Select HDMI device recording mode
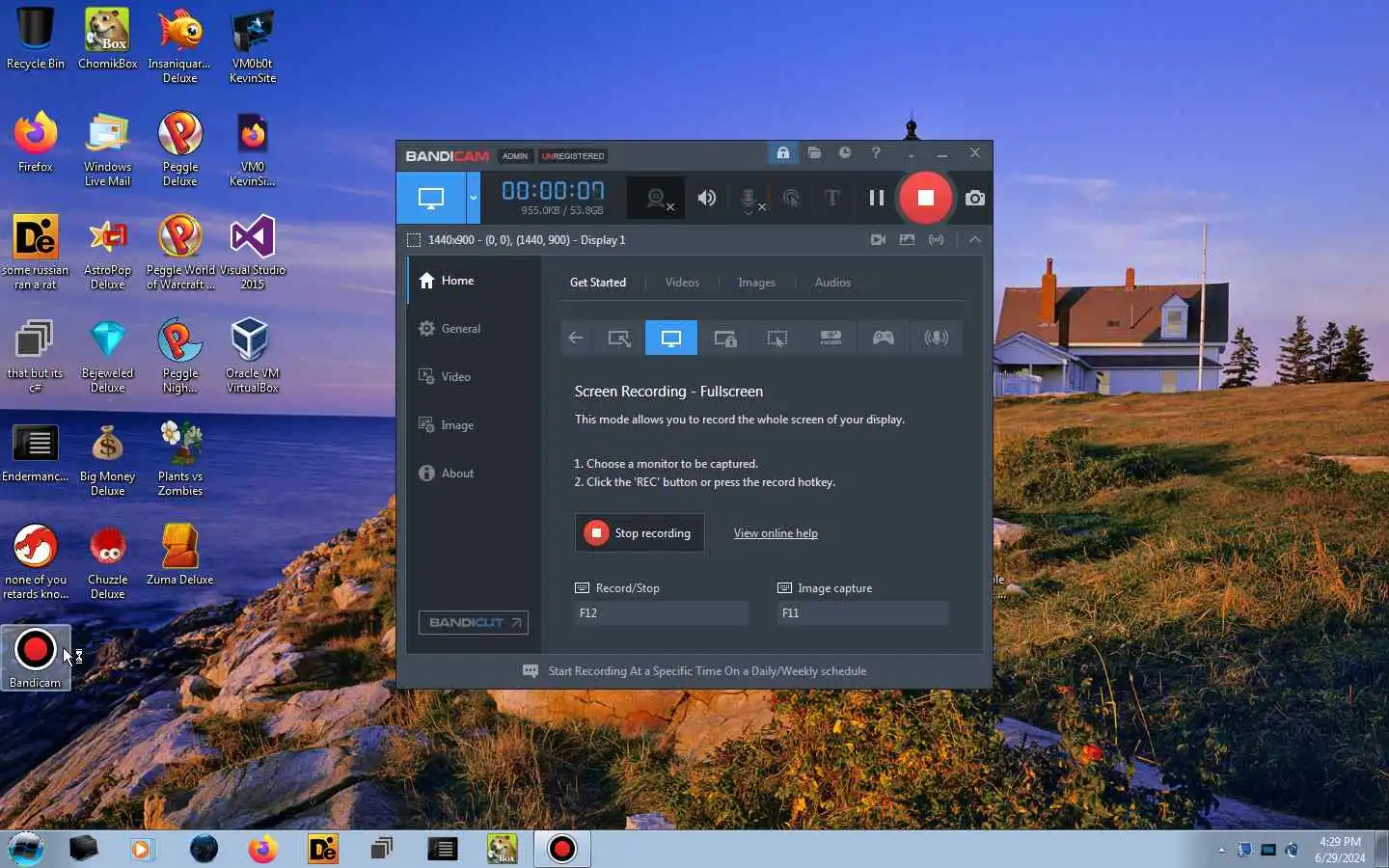Viewport: 1389px width, 868px height. tap(831, 338)
